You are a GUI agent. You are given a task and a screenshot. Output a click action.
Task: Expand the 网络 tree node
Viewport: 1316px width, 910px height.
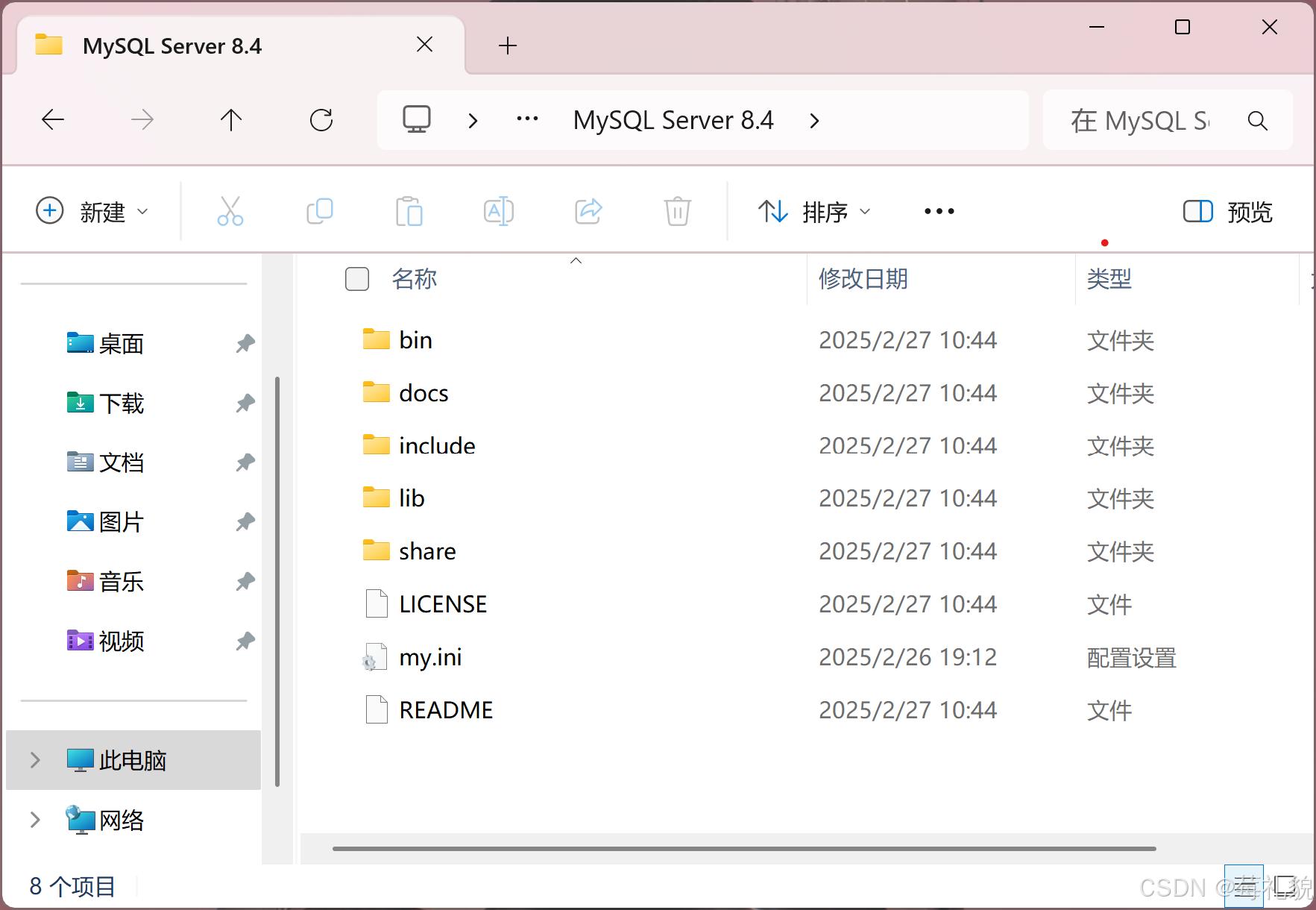coord(35,820)
